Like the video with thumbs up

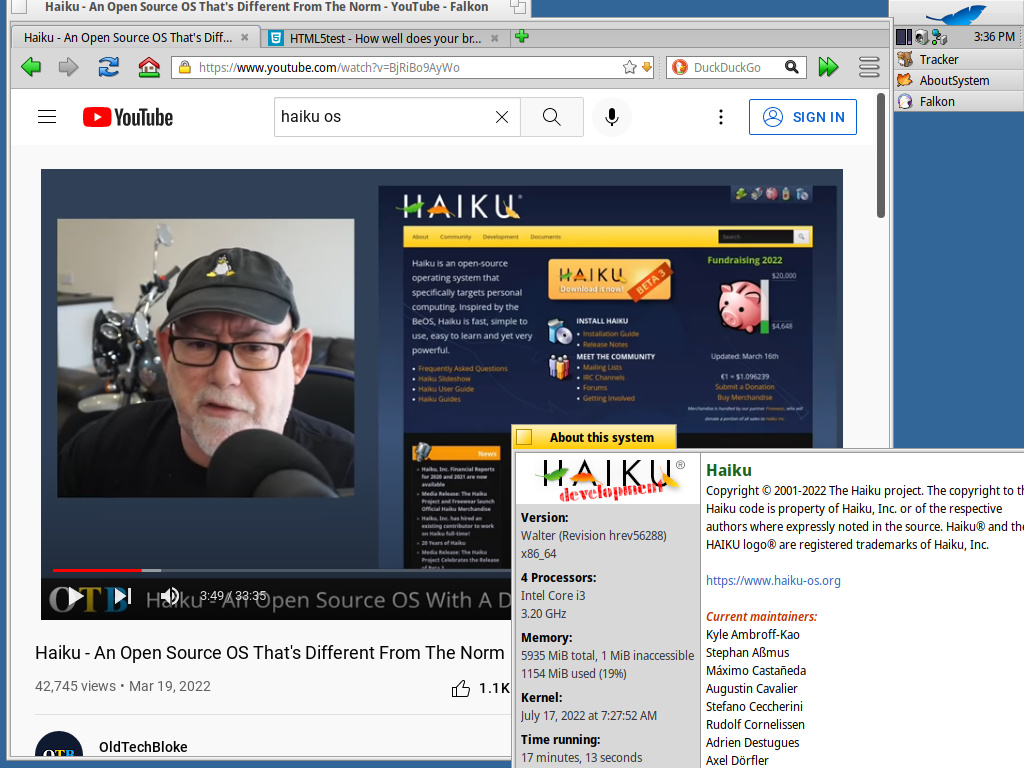[461, 688]
